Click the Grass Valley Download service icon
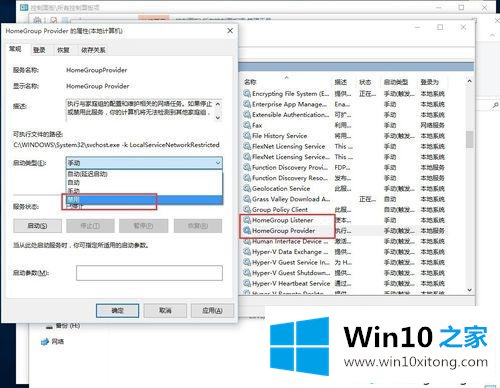Image resolution: width=500 pixels, height=388 pixels. pos(247,199)
